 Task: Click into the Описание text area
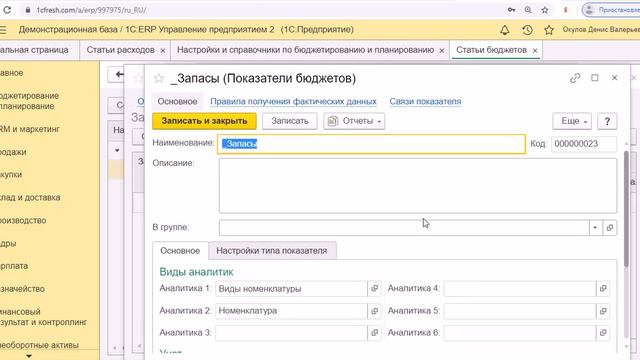[x=418, y=186]
